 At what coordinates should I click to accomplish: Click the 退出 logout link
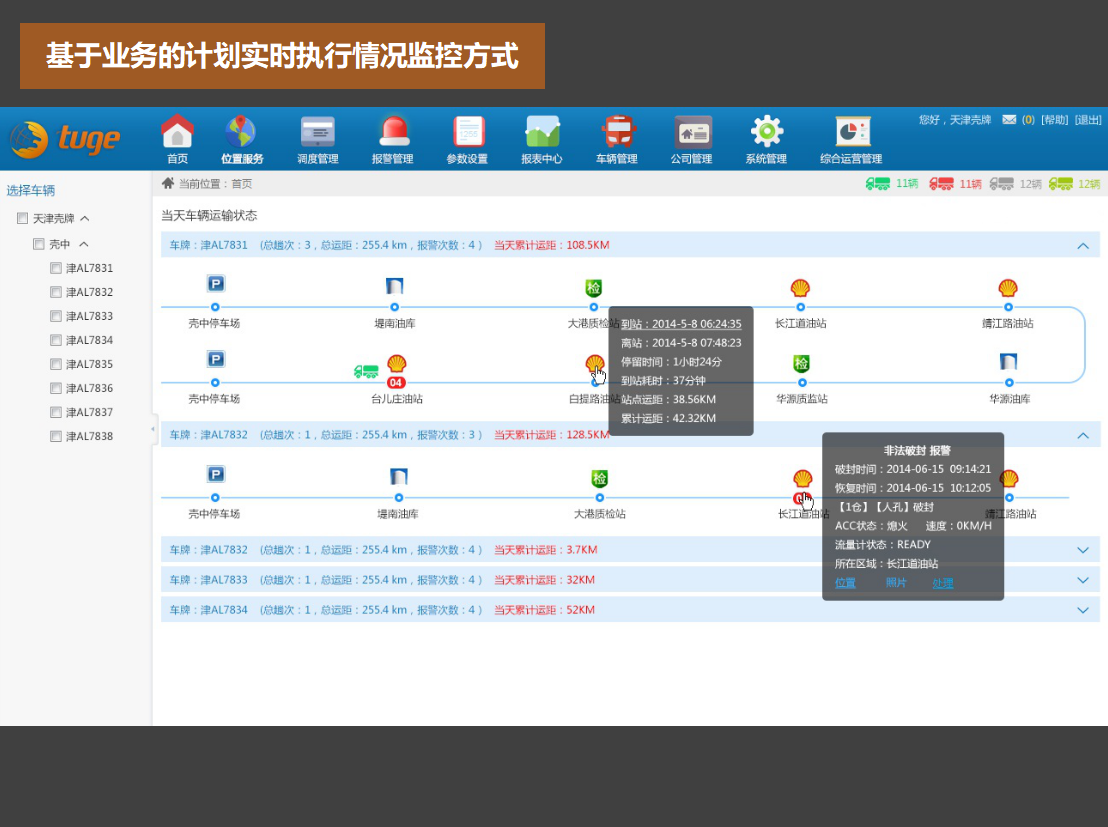[1088, 120]
